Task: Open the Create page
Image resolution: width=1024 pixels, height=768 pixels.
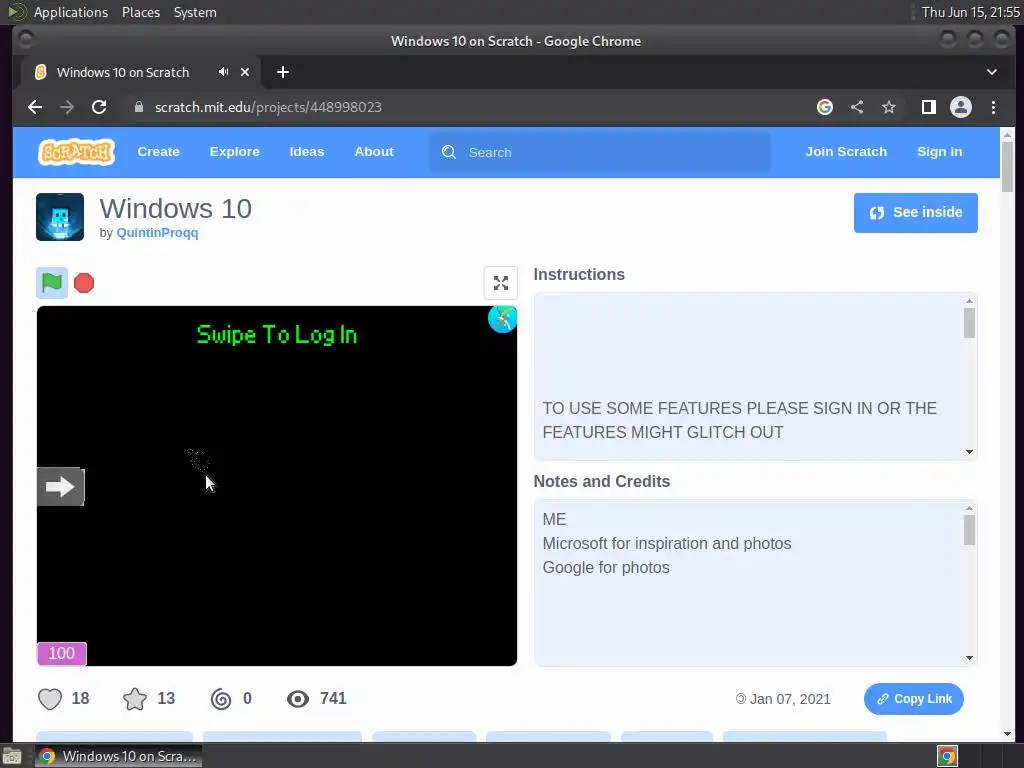Action: (159, 152)
